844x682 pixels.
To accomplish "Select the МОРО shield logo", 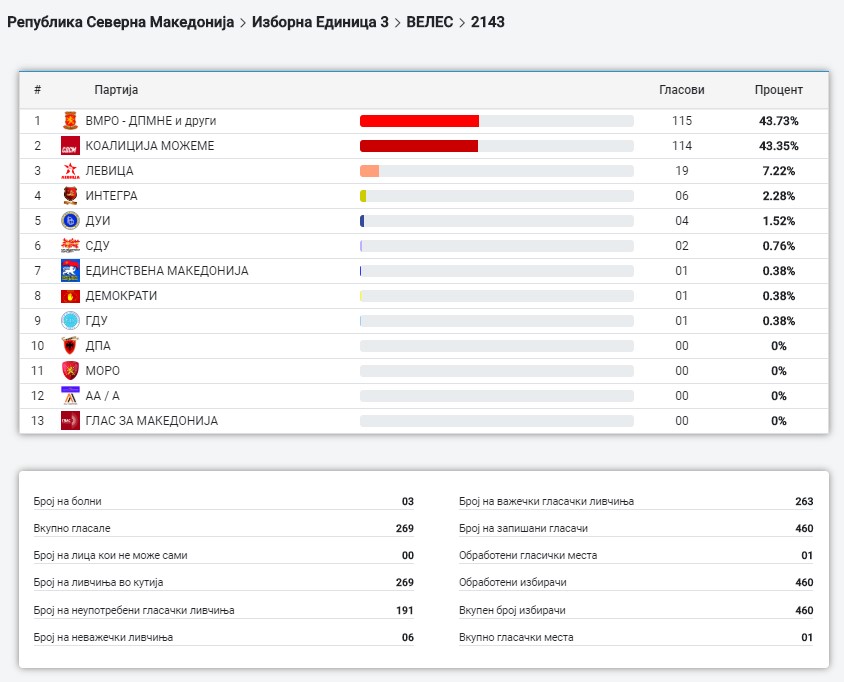I will (x=70, y=371).
